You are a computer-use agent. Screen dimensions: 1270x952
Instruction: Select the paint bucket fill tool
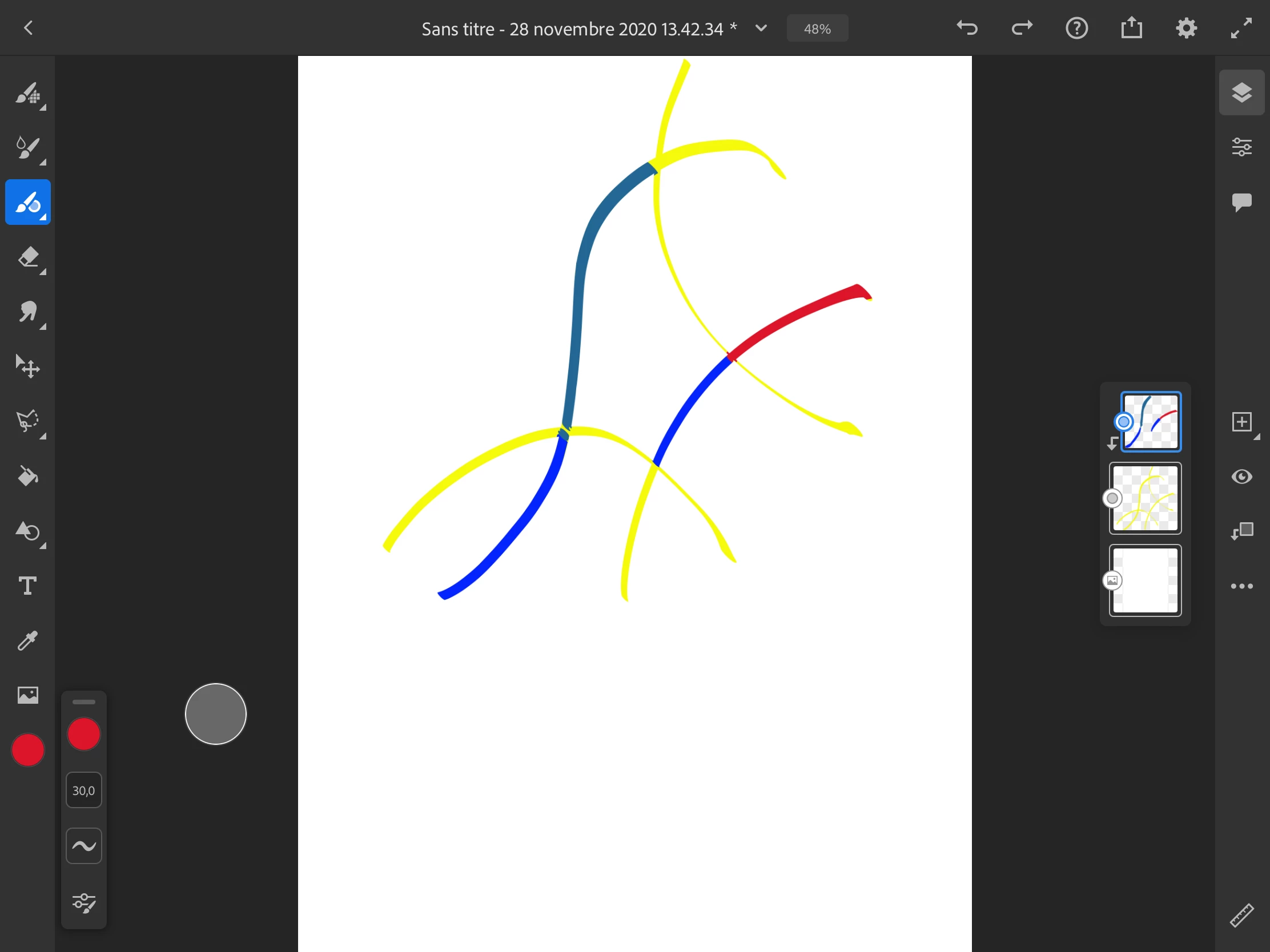27,477
